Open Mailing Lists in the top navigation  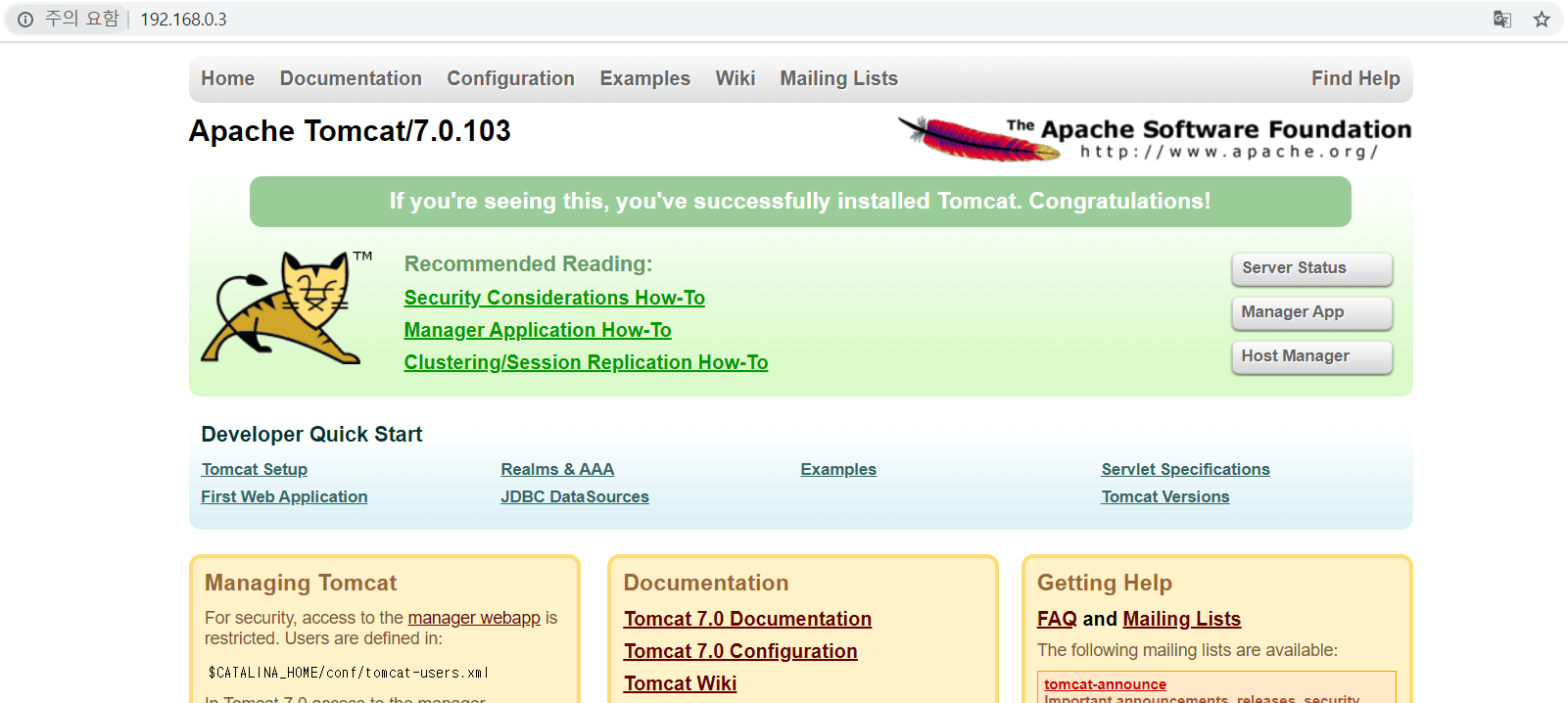tap(838, 78)
